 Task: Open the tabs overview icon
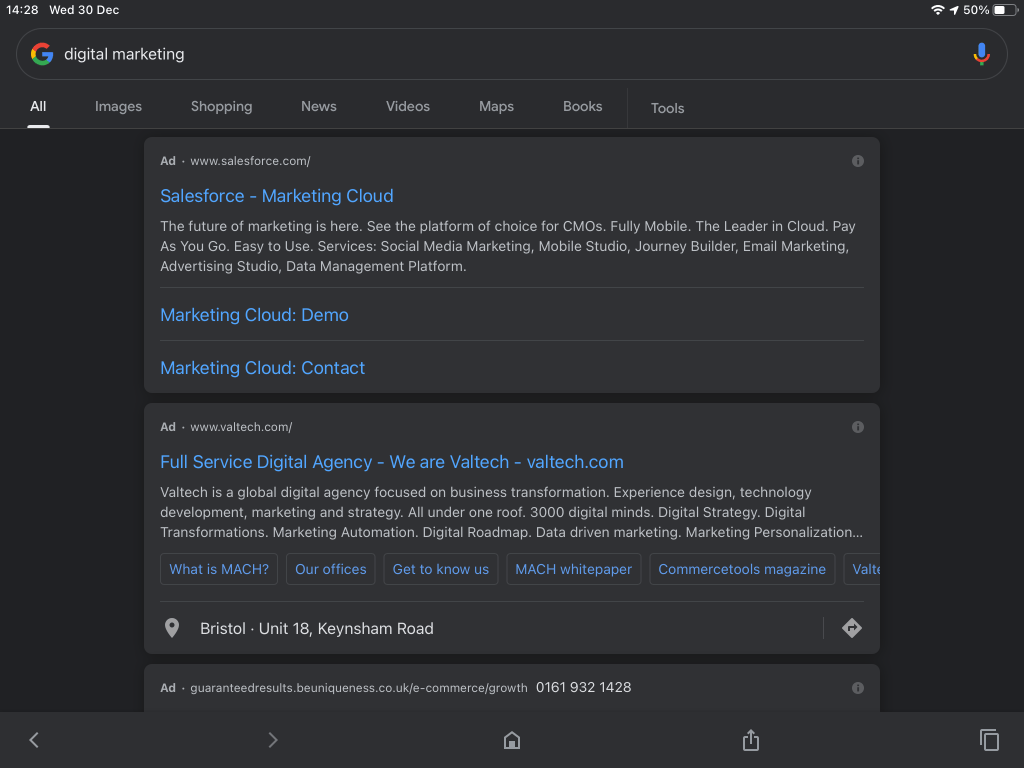pos(989,740)
